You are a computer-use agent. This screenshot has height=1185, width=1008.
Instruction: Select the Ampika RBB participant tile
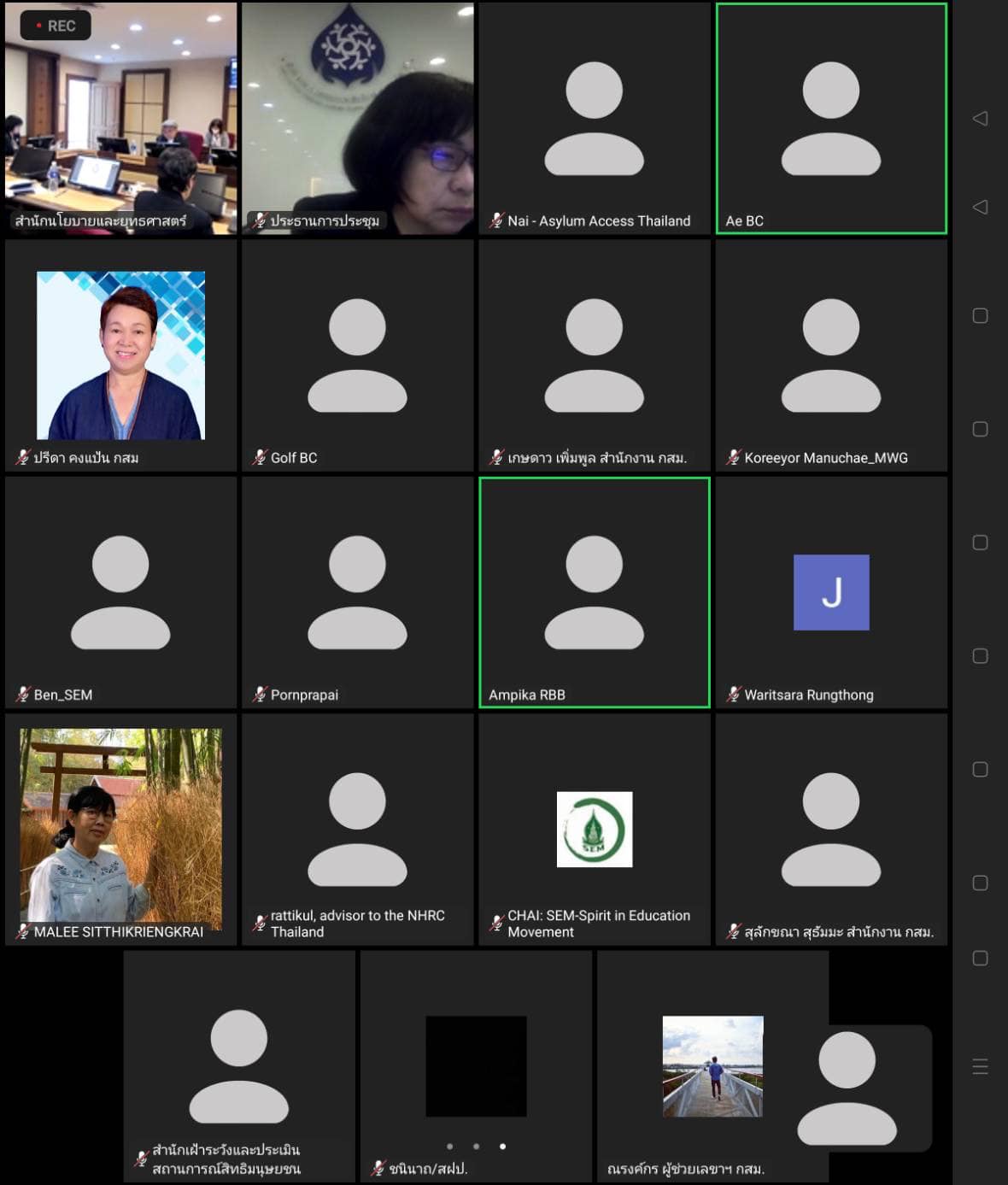pyautogui.click(x=594, y=592)
